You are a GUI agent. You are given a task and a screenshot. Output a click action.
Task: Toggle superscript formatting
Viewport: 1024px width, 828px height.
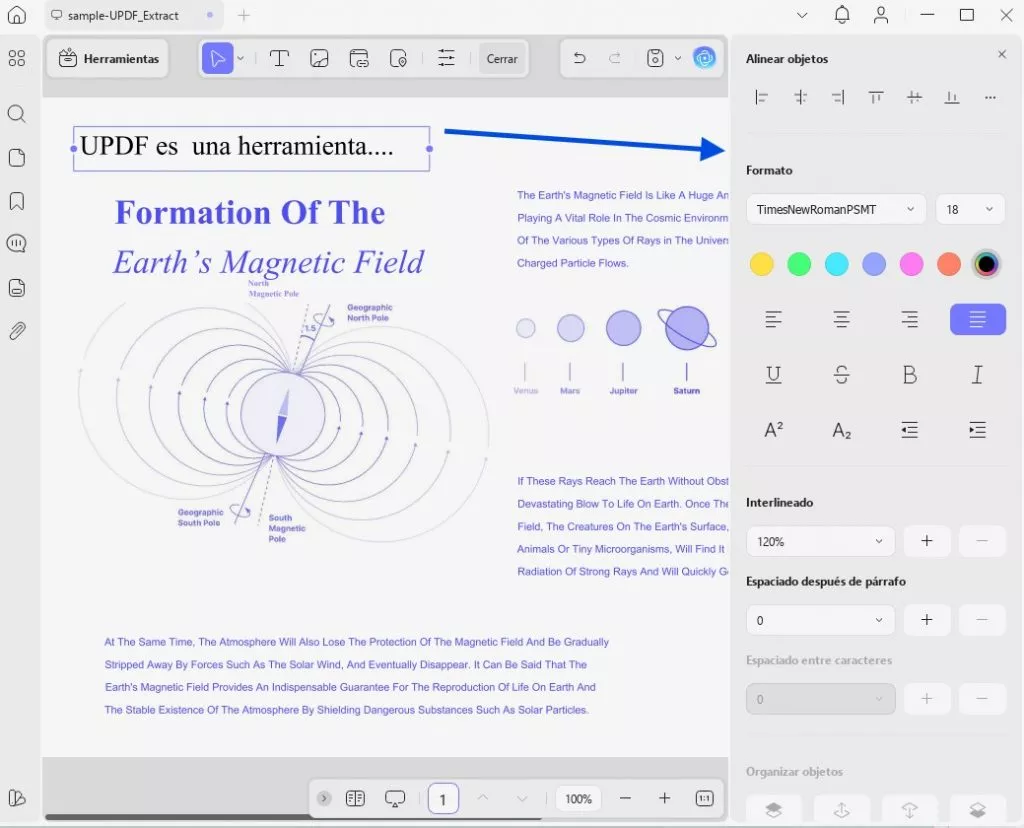pos(774,430)
